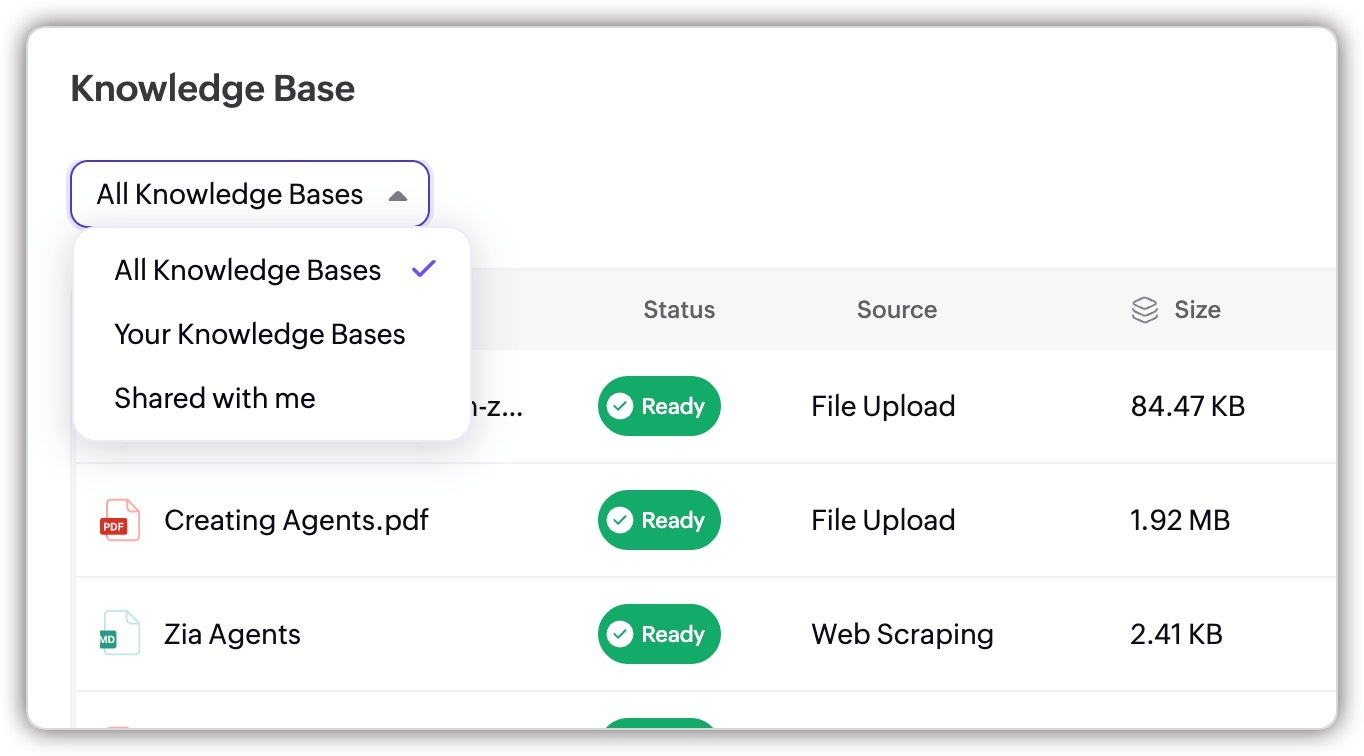Click the Ready badge for Zia Agents
Screen dimensions: 1364x756
(659, 635)
